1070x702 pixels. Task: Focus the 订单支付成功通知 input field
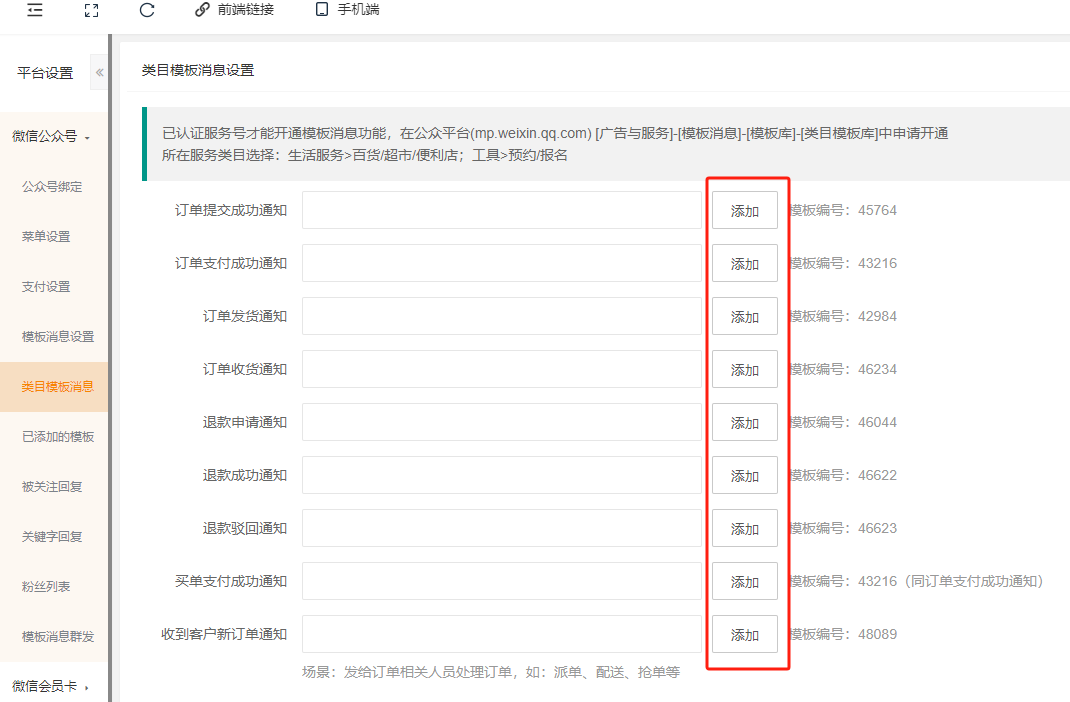coord(501,264)
